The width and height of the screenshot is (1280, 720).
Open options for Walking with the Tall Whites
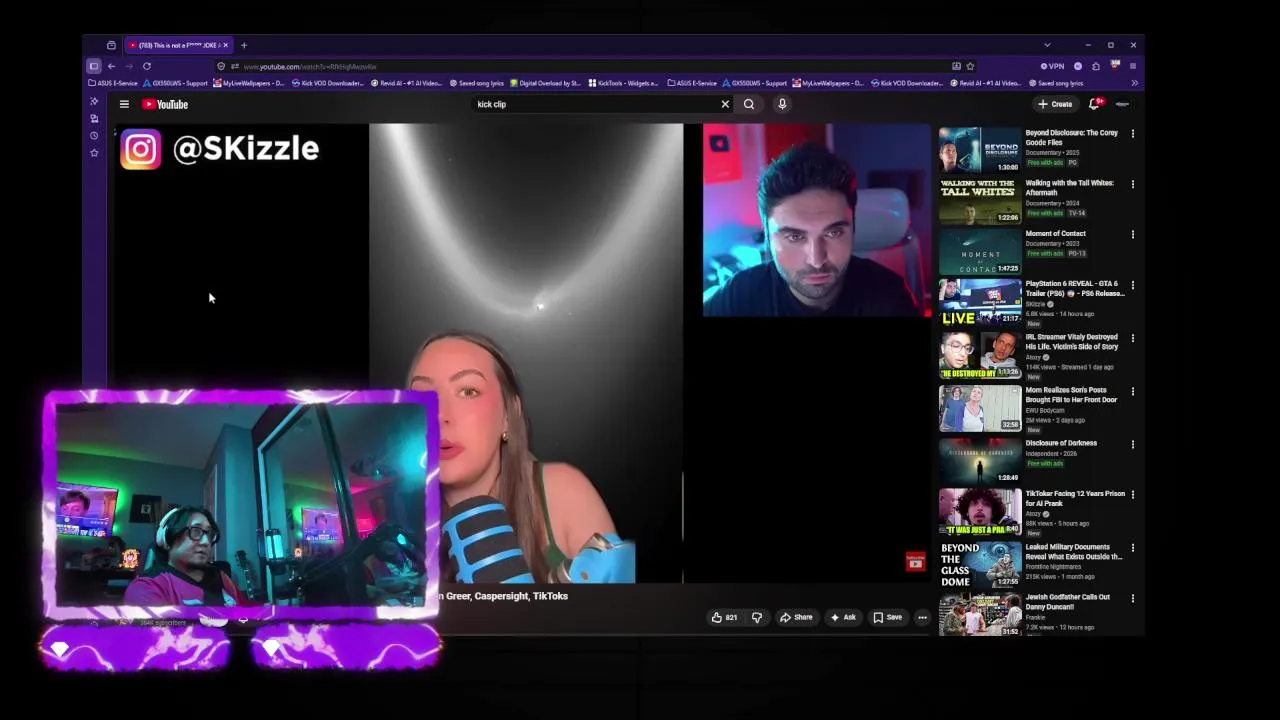(1133, 184)
